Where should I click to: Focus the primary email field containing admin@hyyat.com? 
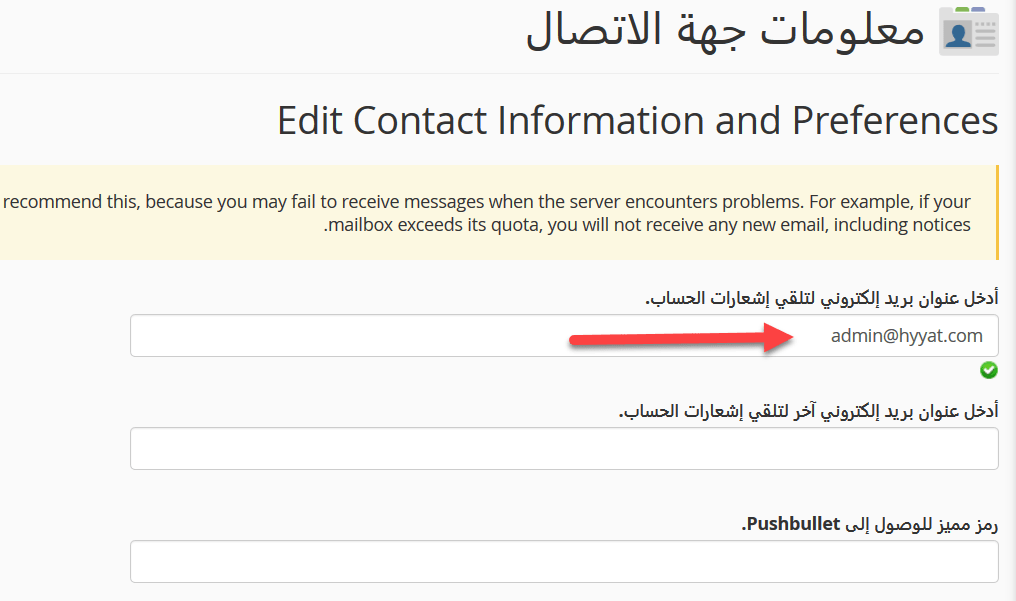click(x=564, y=335)
